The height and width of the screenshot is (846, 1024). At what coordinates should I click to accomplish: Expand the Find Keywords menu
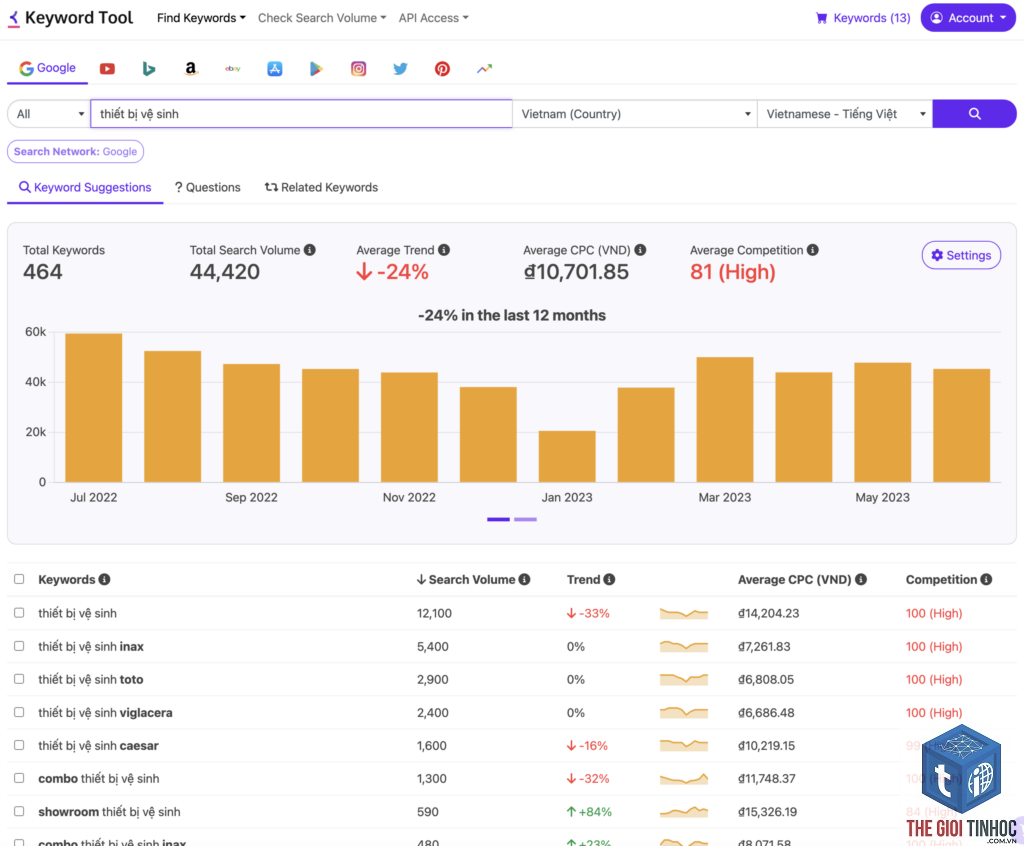coord(201,18)
